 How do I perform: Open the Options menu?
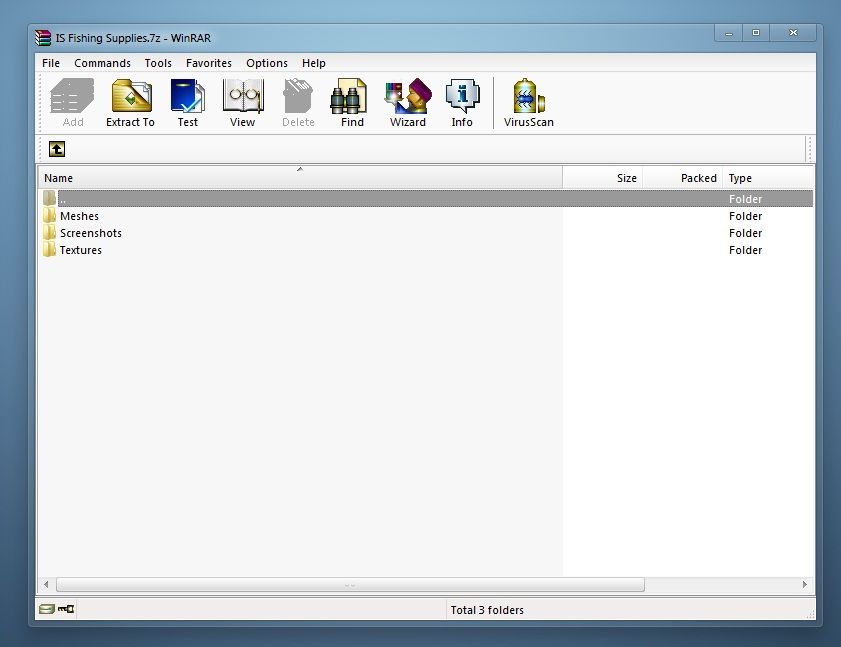[267, 63]
